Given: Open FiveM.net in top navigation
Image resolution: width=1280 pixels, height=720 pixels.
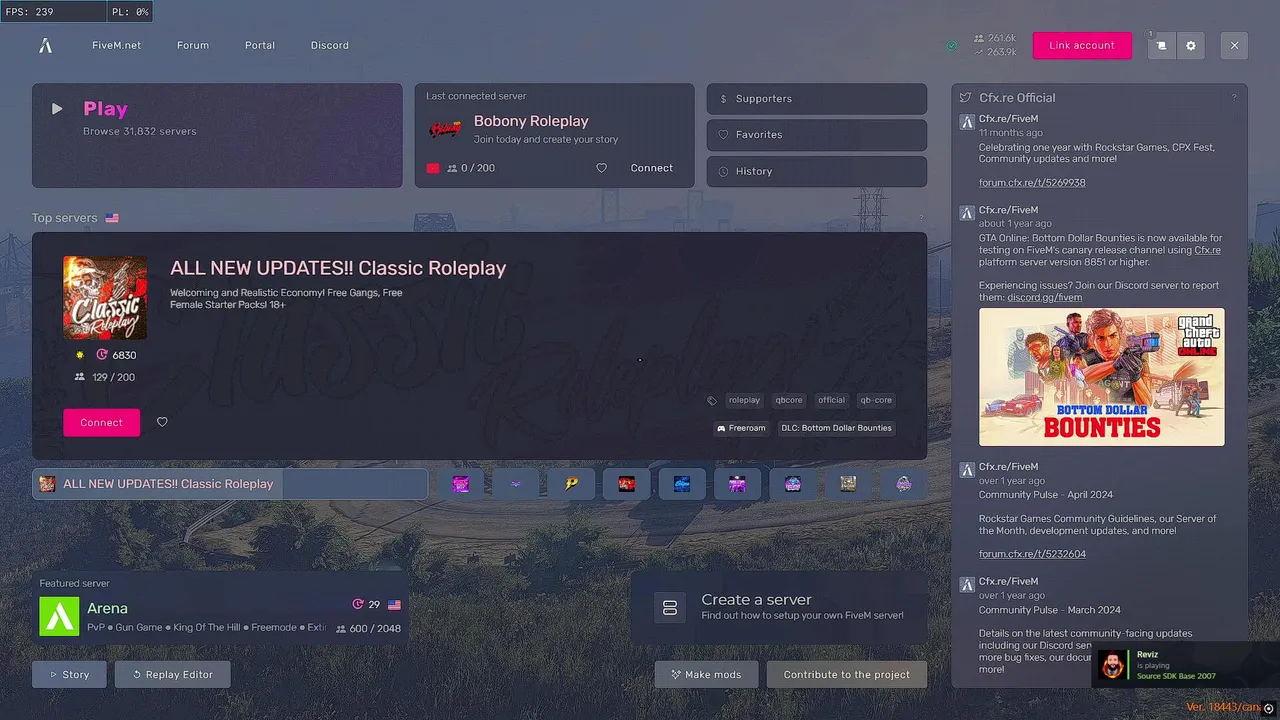Looking at the screenshot, I should click(116, 45).
